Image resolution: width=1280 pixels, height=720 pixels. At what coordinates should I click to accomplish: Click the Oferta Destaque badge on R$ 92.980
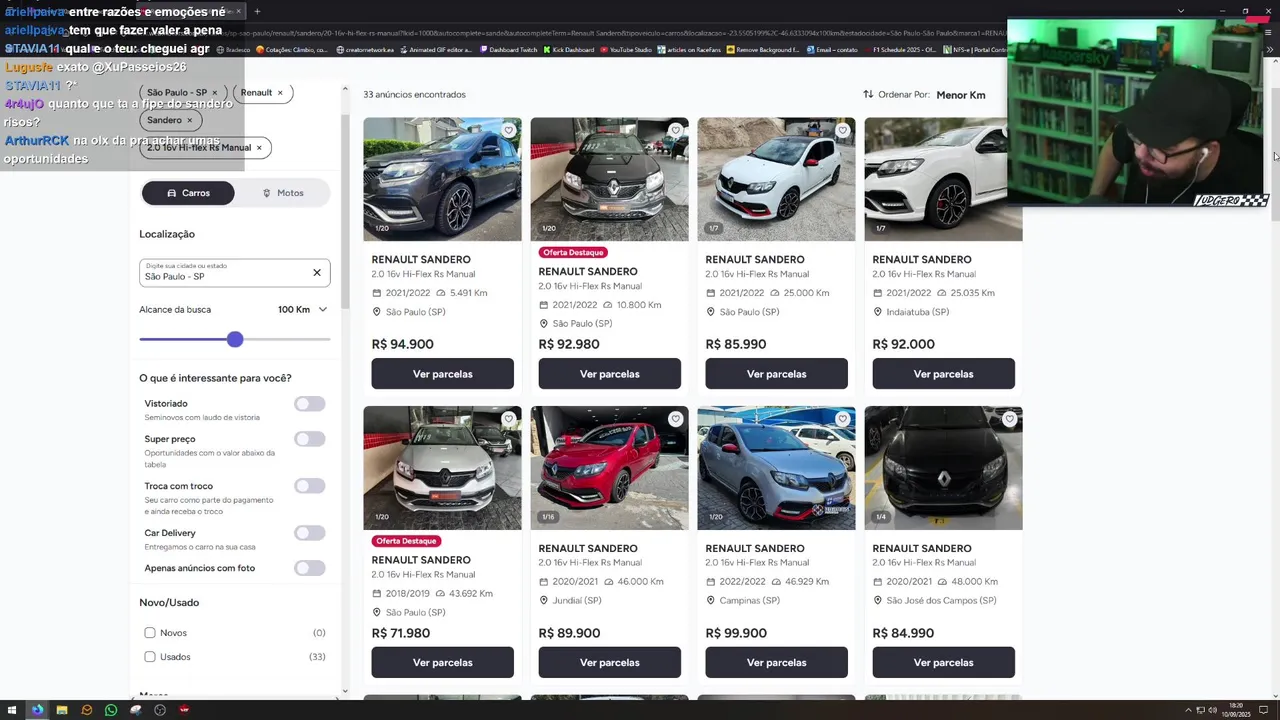point(573,253)
